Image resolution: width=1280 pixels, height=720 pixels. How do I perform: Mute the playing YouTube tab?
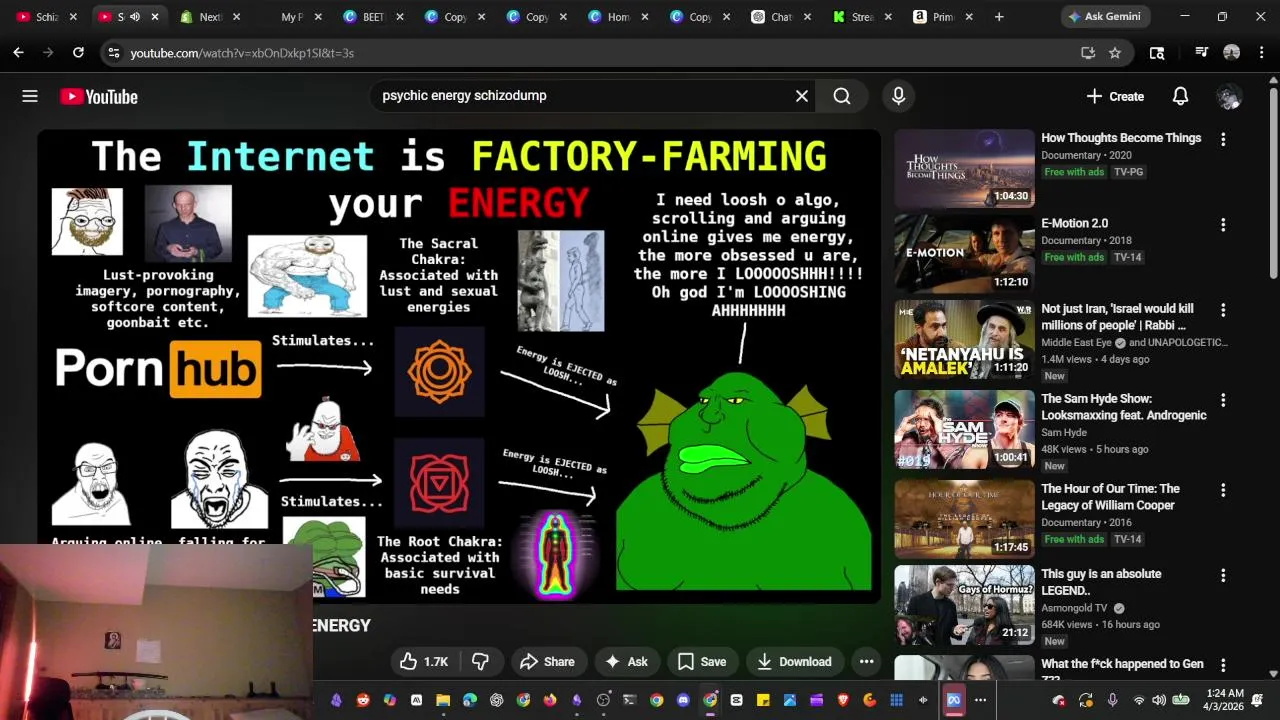135,17
